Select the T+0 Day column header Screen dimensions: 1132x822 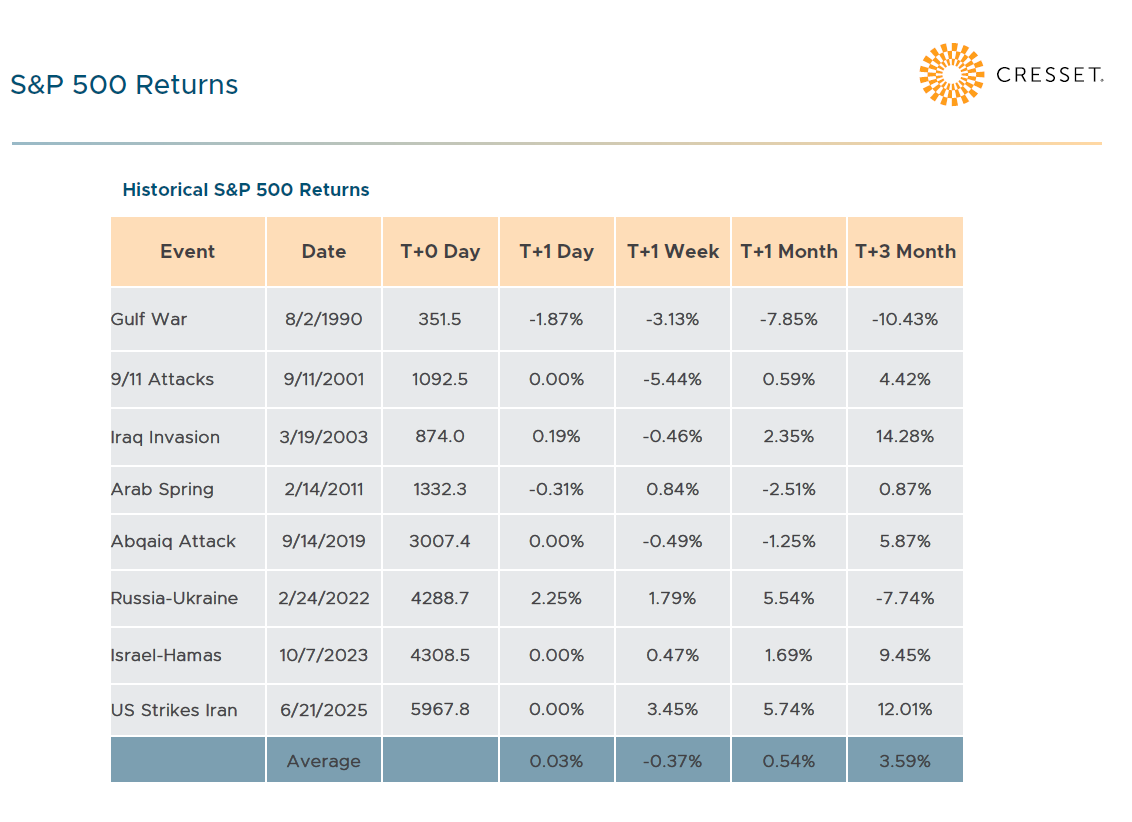[440, 252]
